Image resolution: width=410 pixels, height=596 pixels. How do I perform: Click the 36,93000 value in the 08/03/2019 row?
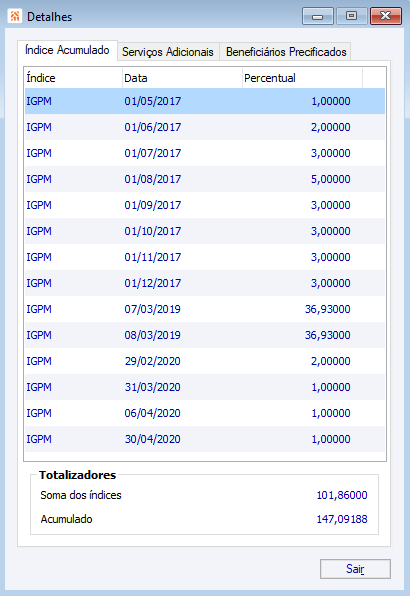click(328, 335)
